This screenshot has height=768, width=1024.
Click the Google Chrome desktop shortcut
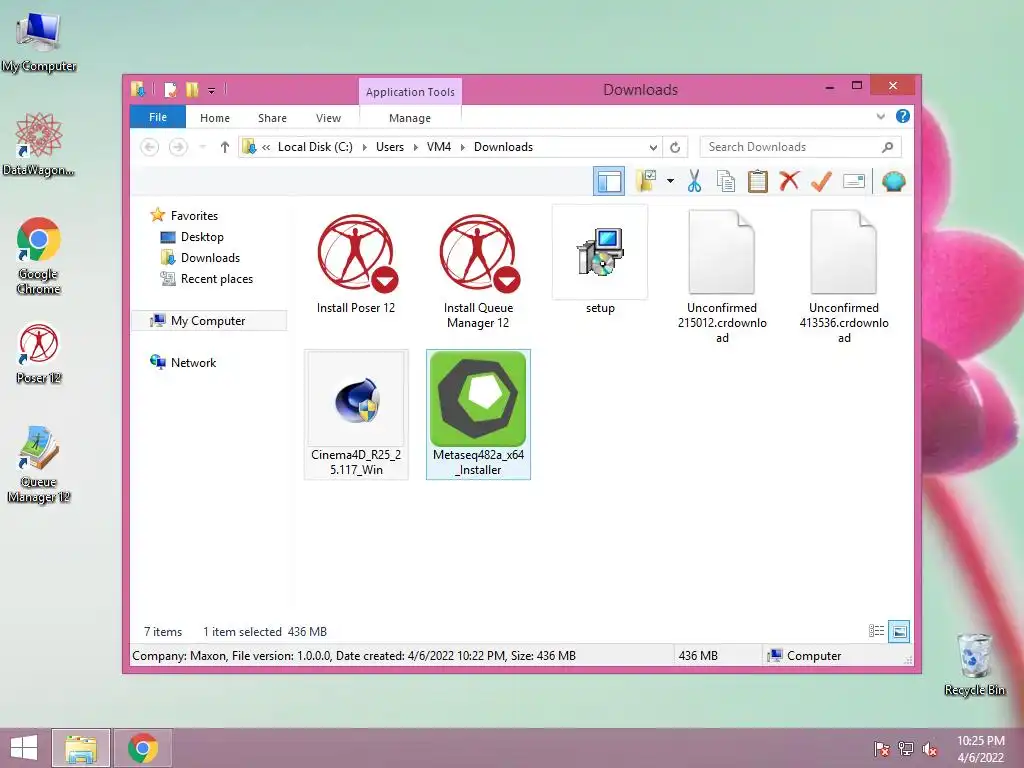pos(39,256)
